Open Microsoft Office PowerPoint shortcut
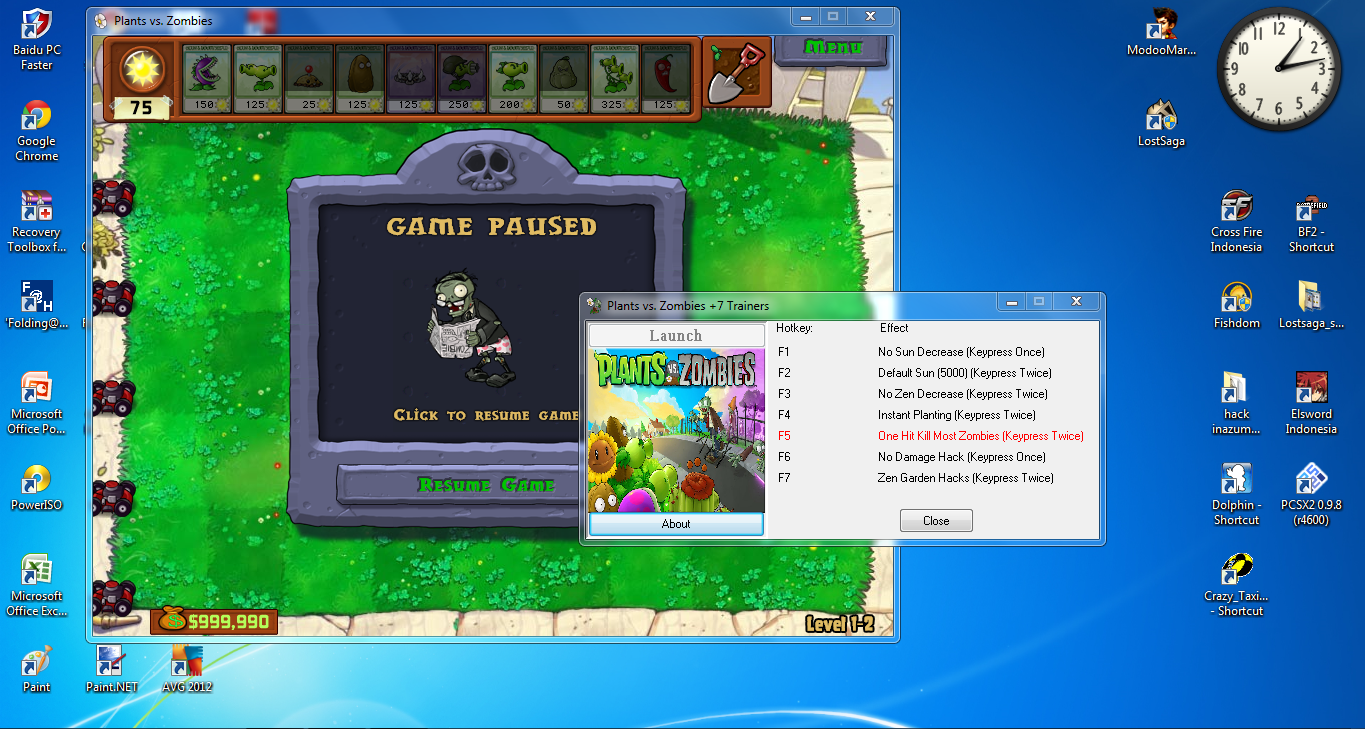 click(37, 404)
